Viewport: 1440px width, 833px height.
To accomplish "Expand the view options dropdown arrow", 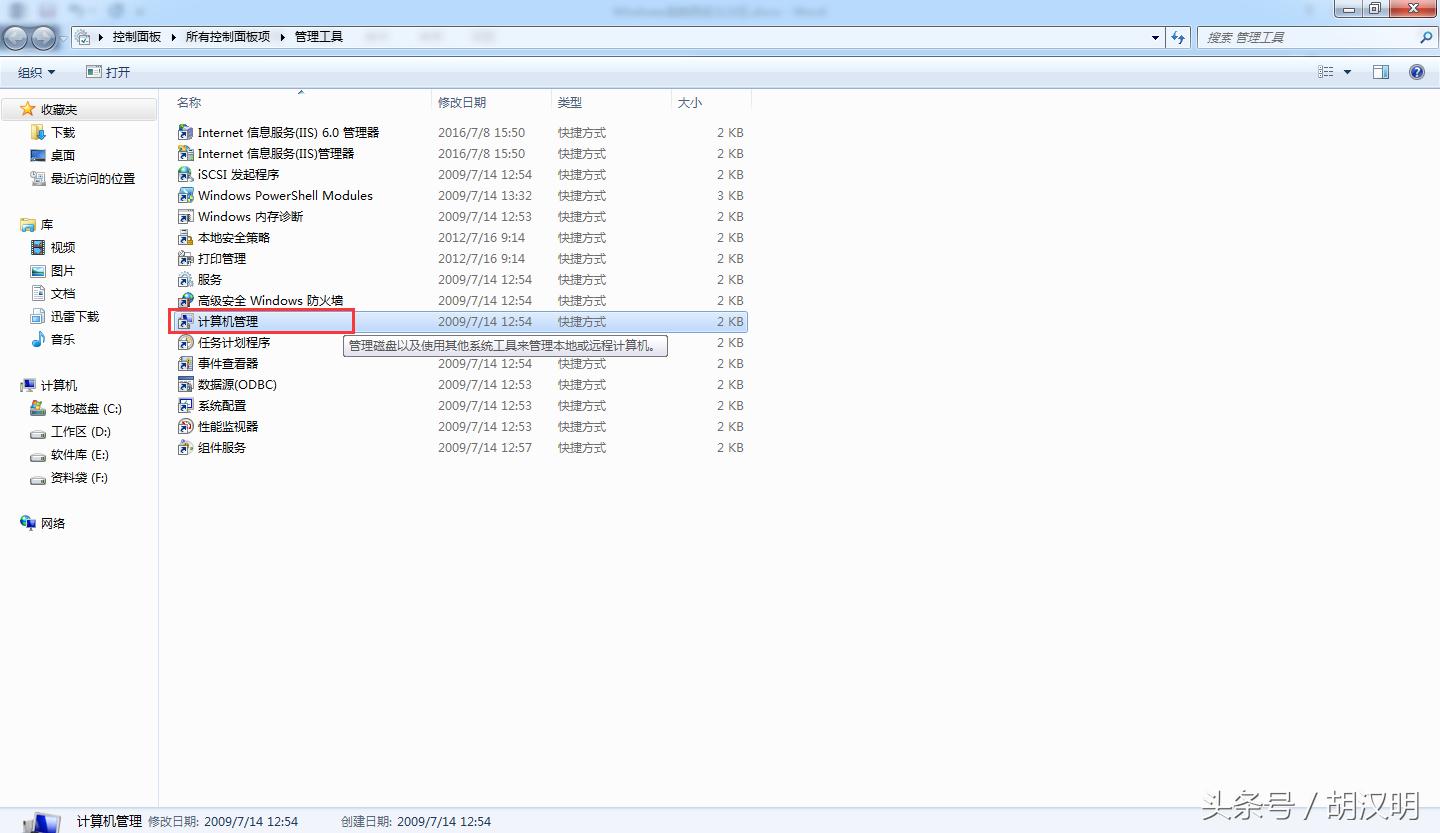I will pyautogui.click(x=1347, y=72).
